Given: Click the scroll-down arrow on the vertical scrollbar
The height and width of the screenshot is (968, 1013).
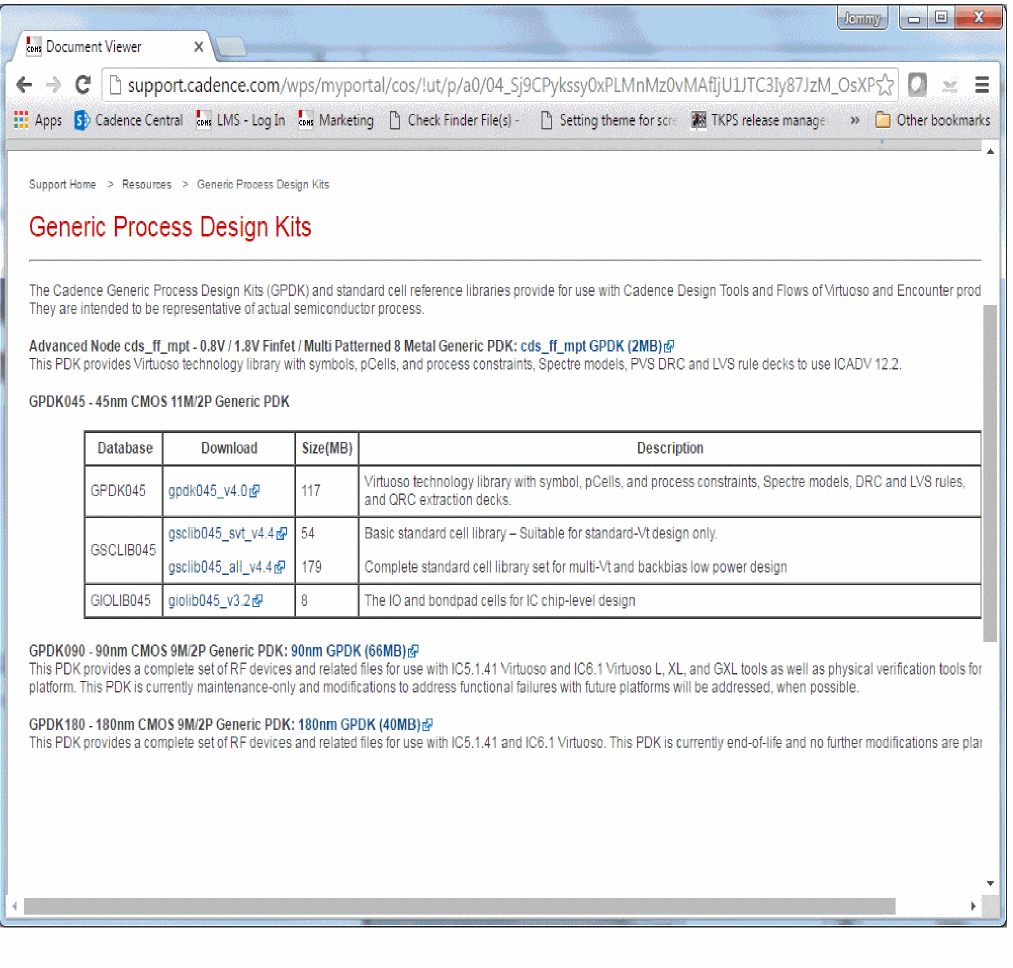Looking at the screenshot, I should point(990,883).
